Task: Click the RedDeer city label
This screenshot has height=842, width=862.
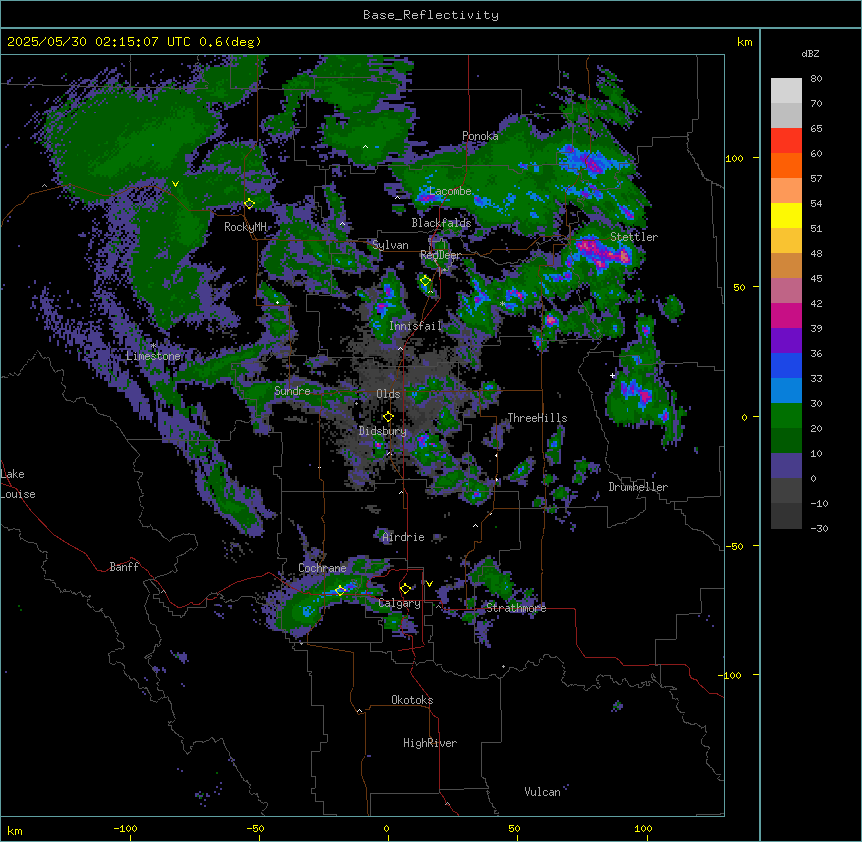Action: 440,255
